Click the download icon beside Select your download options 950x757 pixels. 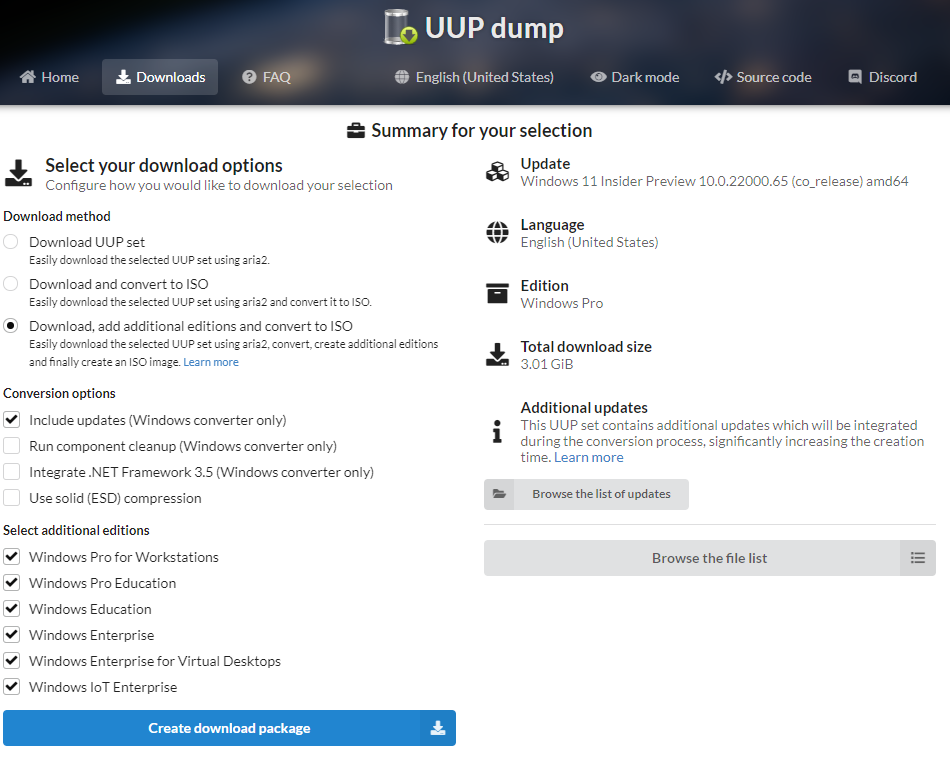point(18,173)
